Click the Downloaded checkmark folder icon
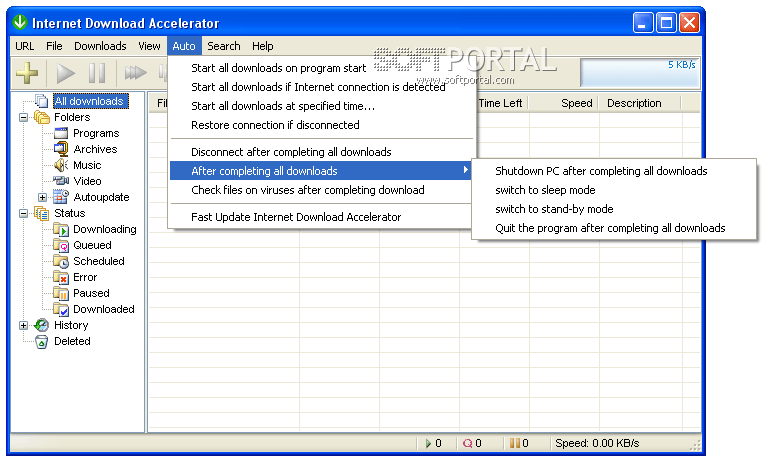 pyautogui.click(x=61, y=309)
